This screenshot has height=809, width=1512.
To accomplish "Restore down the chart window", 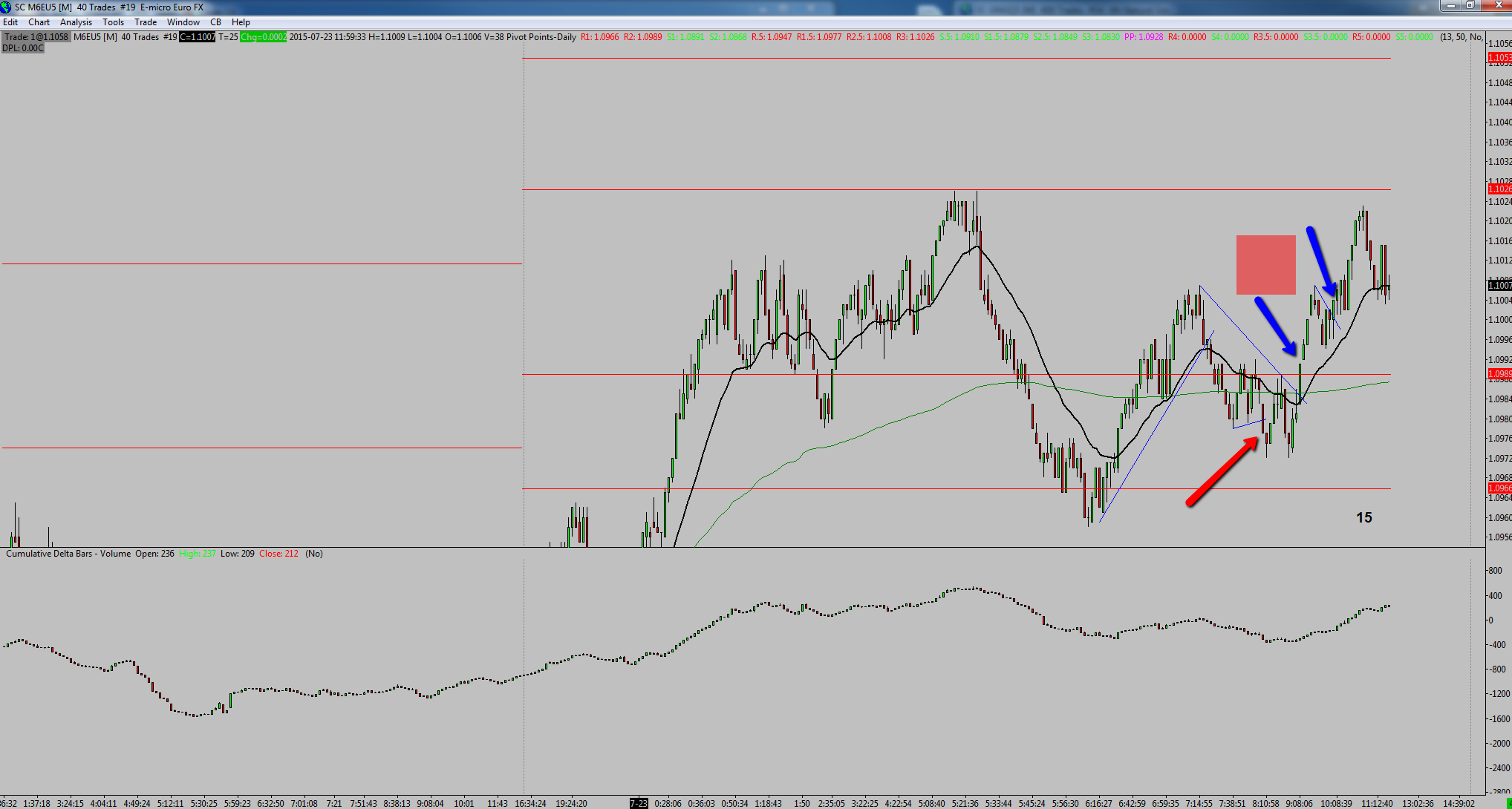I will coord(1470,6).
